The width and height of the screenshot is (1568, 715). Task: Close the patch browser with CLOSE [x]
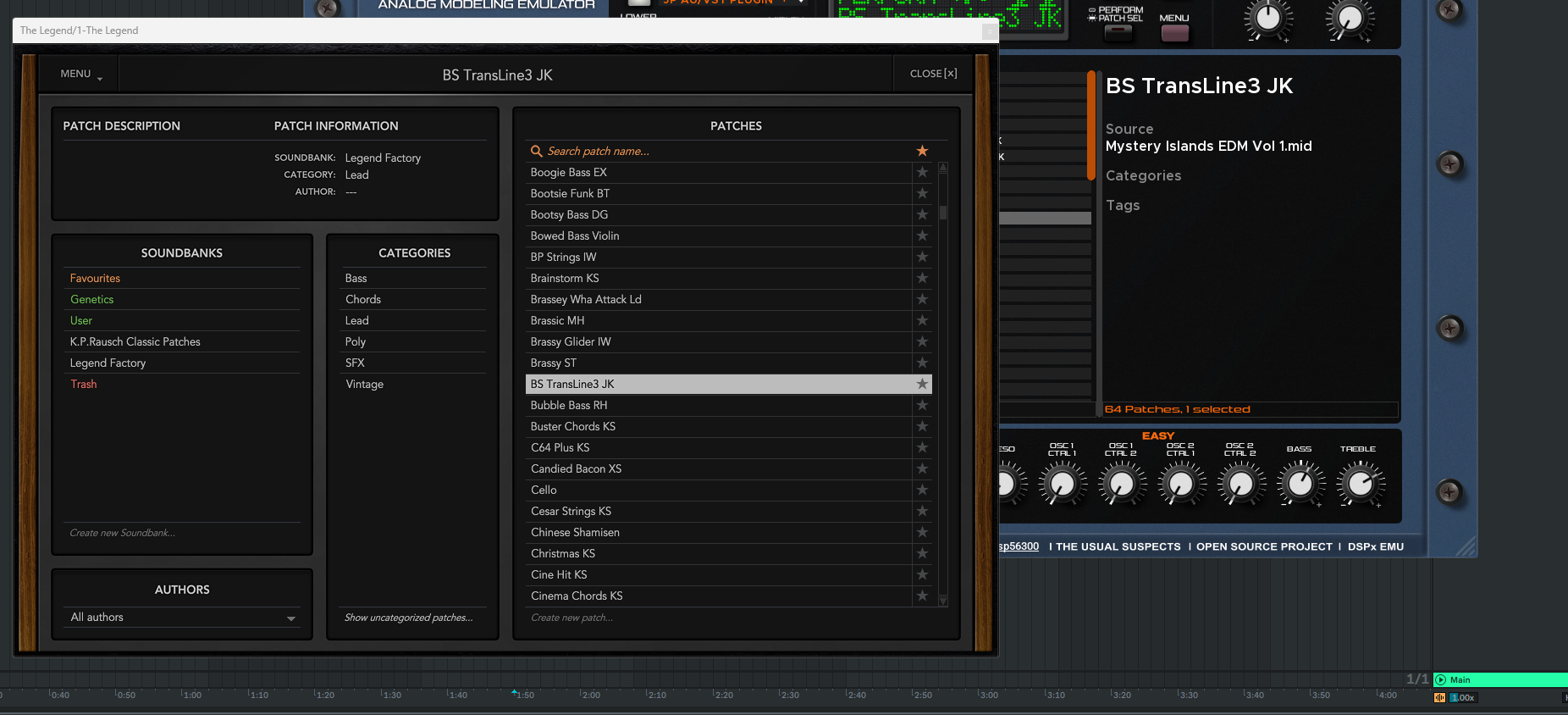(934, 74)
